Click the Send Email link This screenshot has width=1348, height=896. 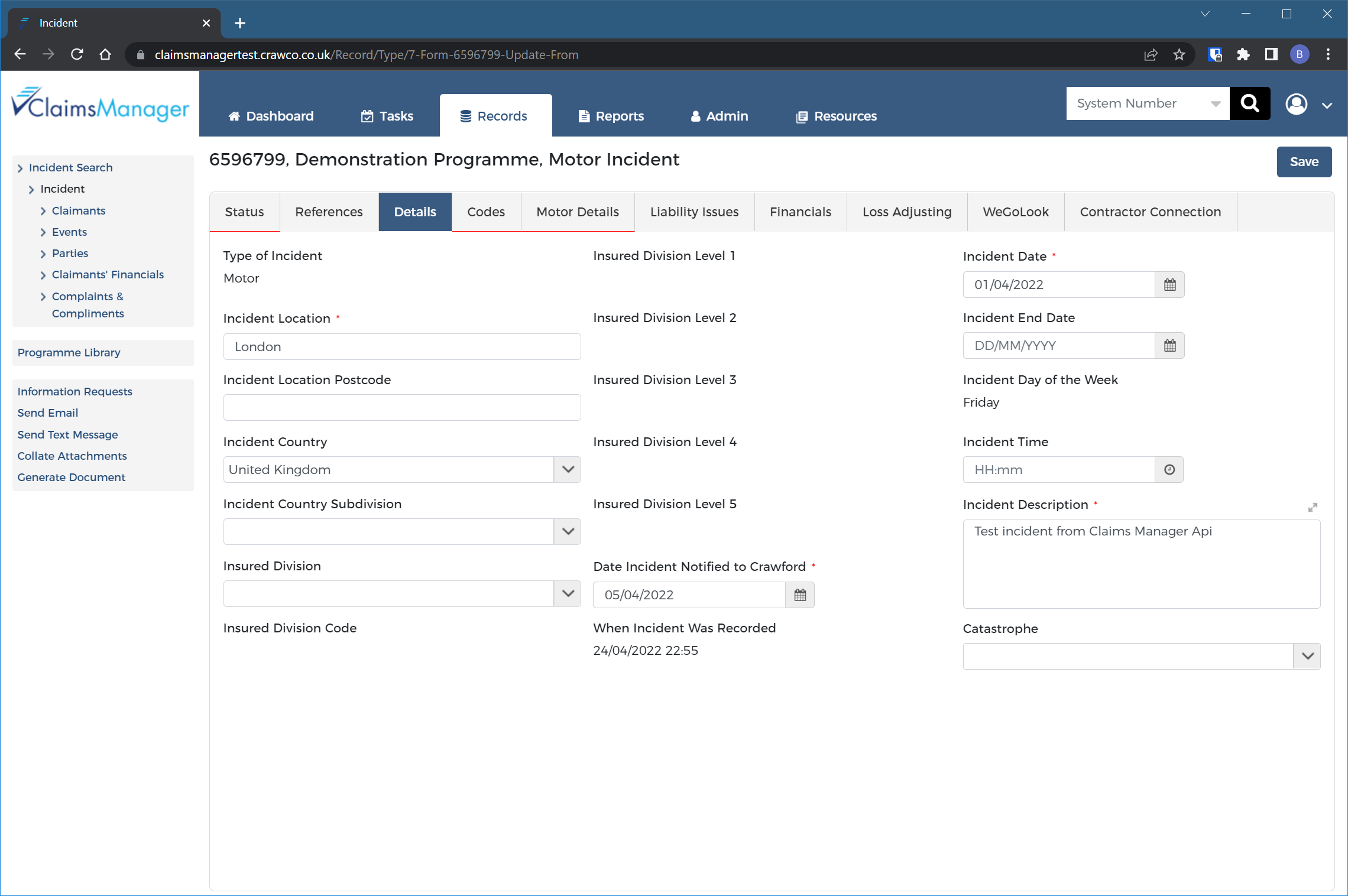click(x=47, y=413)
